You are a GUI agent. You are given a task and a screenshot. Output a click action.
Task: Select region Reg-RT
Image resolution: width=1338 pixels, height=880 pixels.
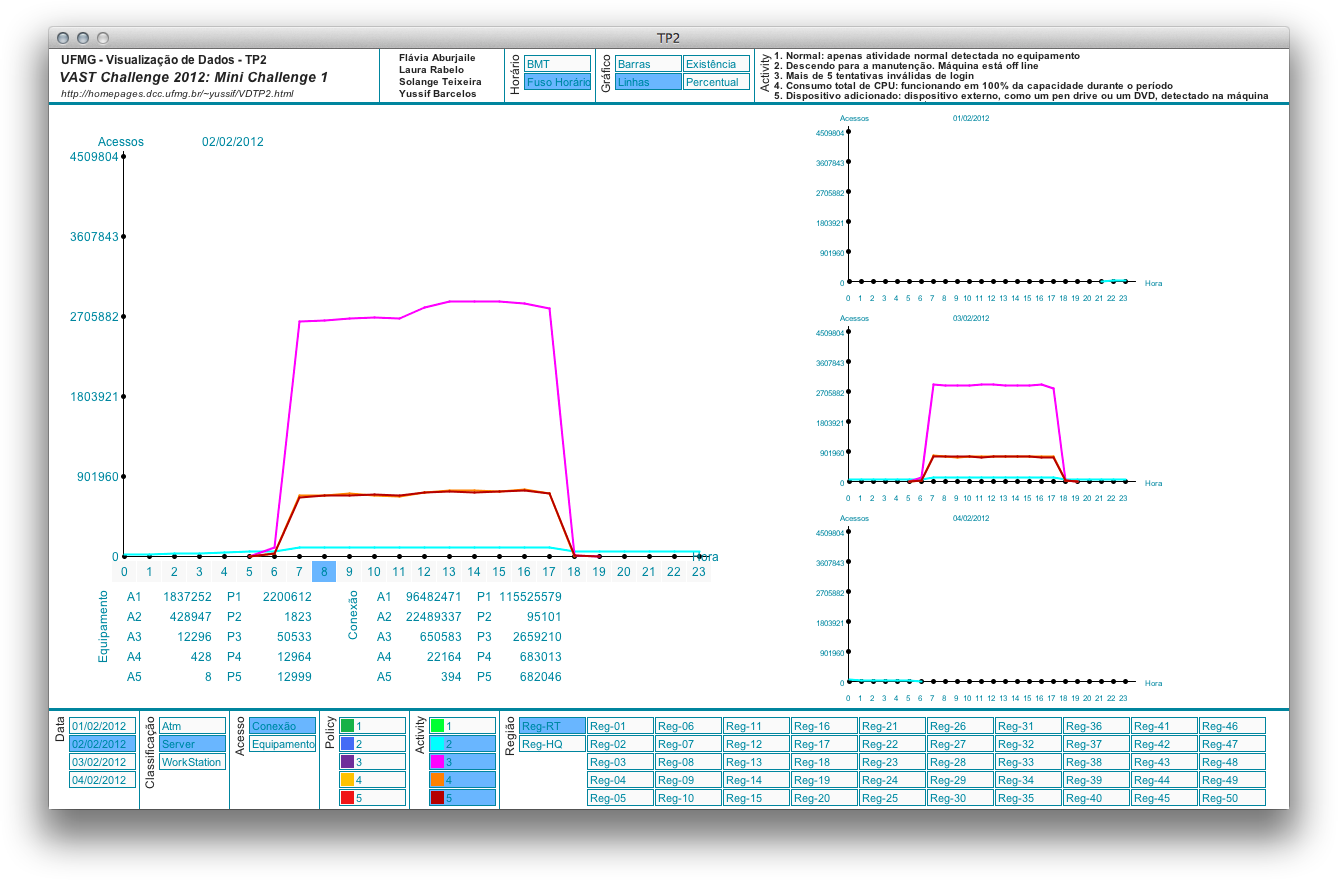[x=552, y=726]
